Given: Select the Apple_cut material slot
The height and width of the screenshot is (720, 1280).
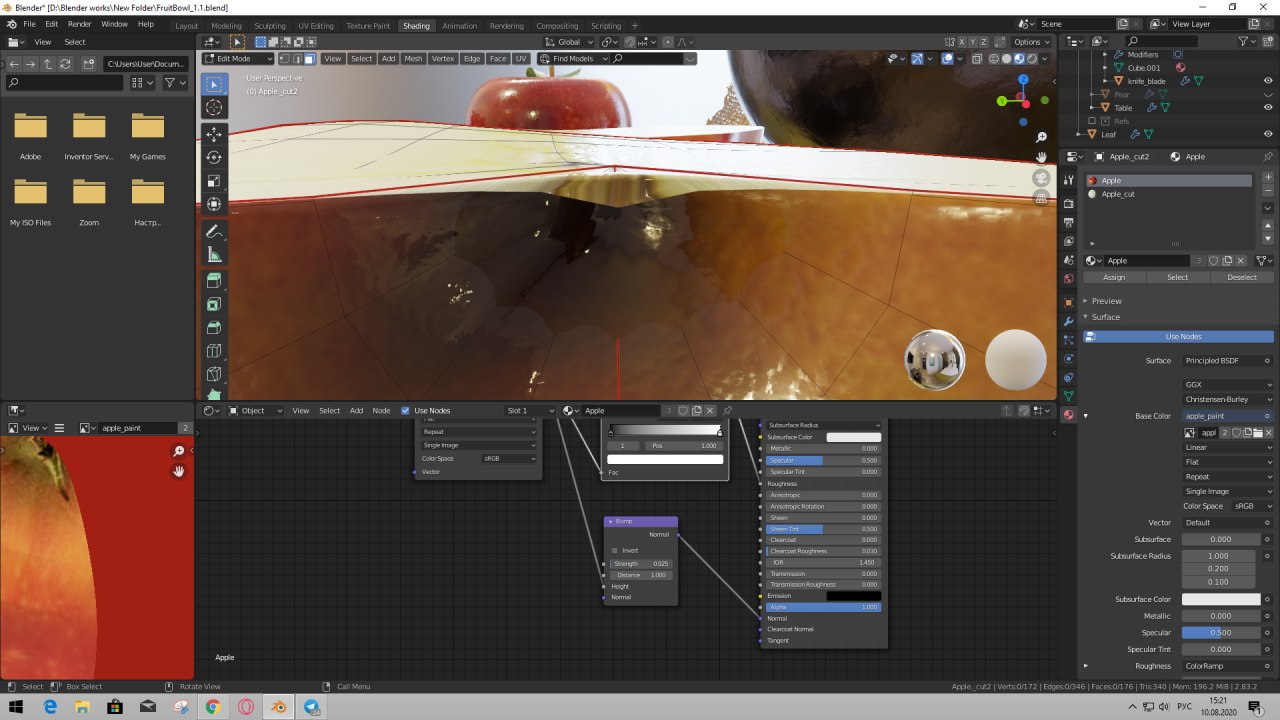Looking at the screenshot, I should pyautogui.click(x=1168, y=194).
